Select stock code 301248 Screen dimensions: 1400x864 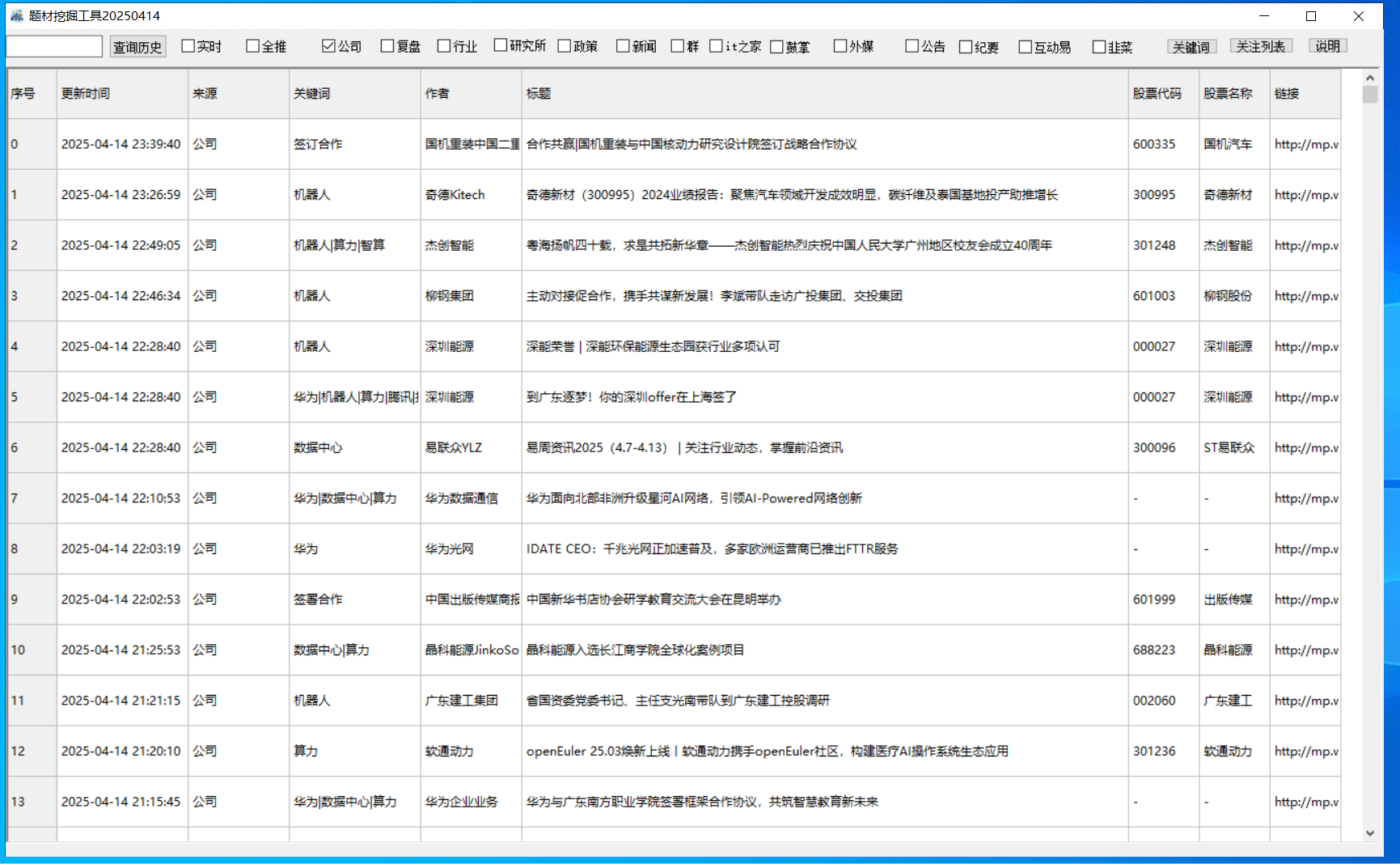1154,245
